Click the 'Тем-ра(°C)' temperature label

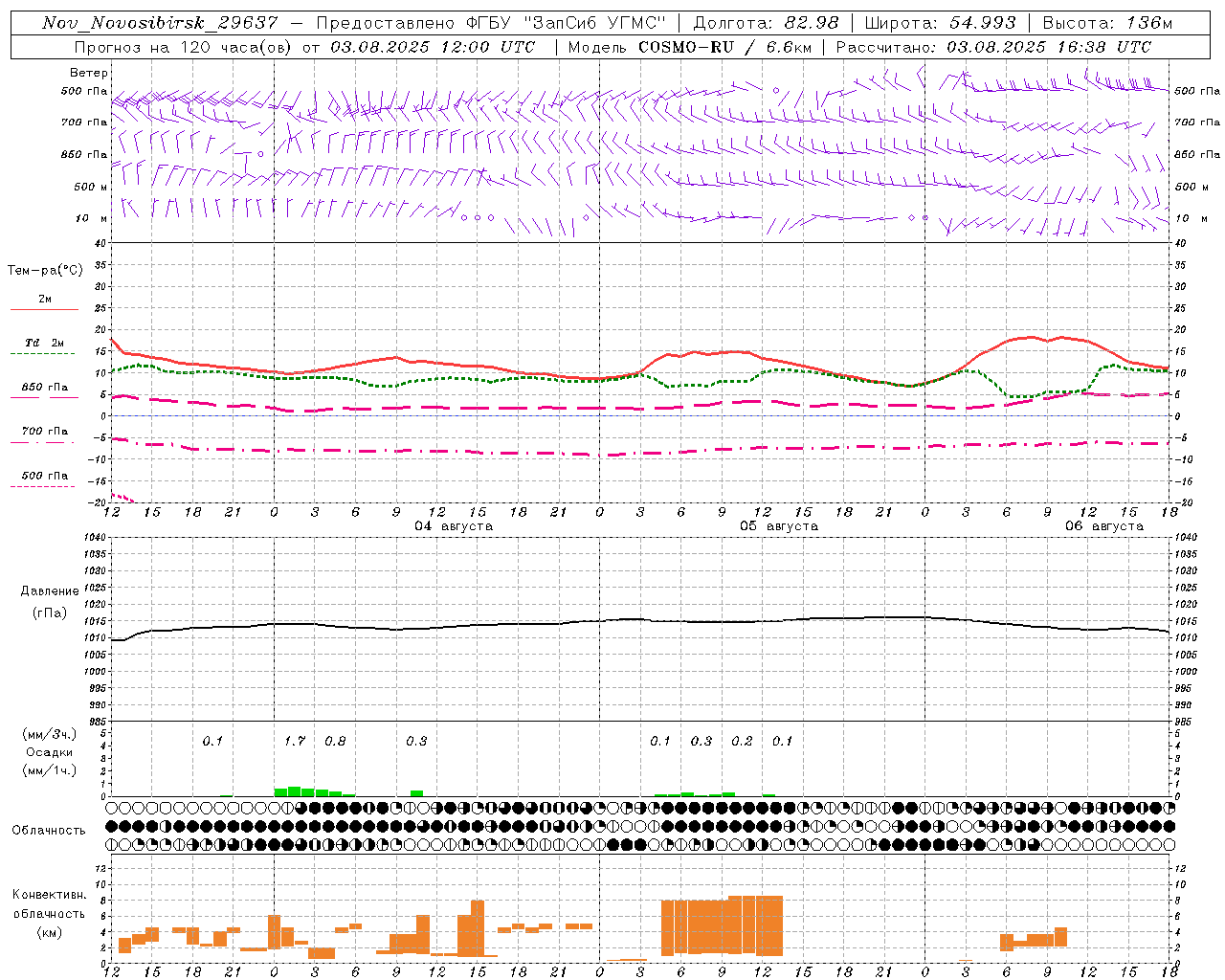(x=45, y=270)
